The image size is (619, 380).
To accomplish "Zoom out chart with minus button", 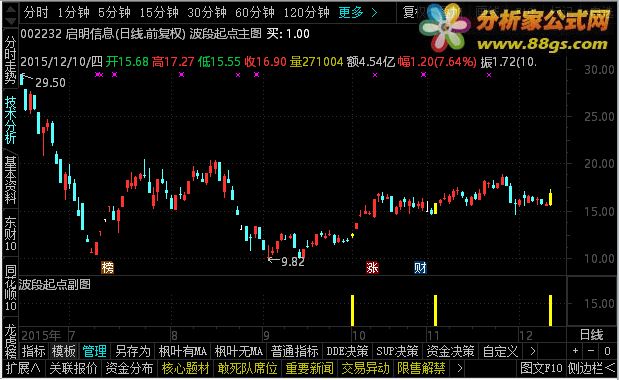I will pyautogui.click(x=591, y=351).
